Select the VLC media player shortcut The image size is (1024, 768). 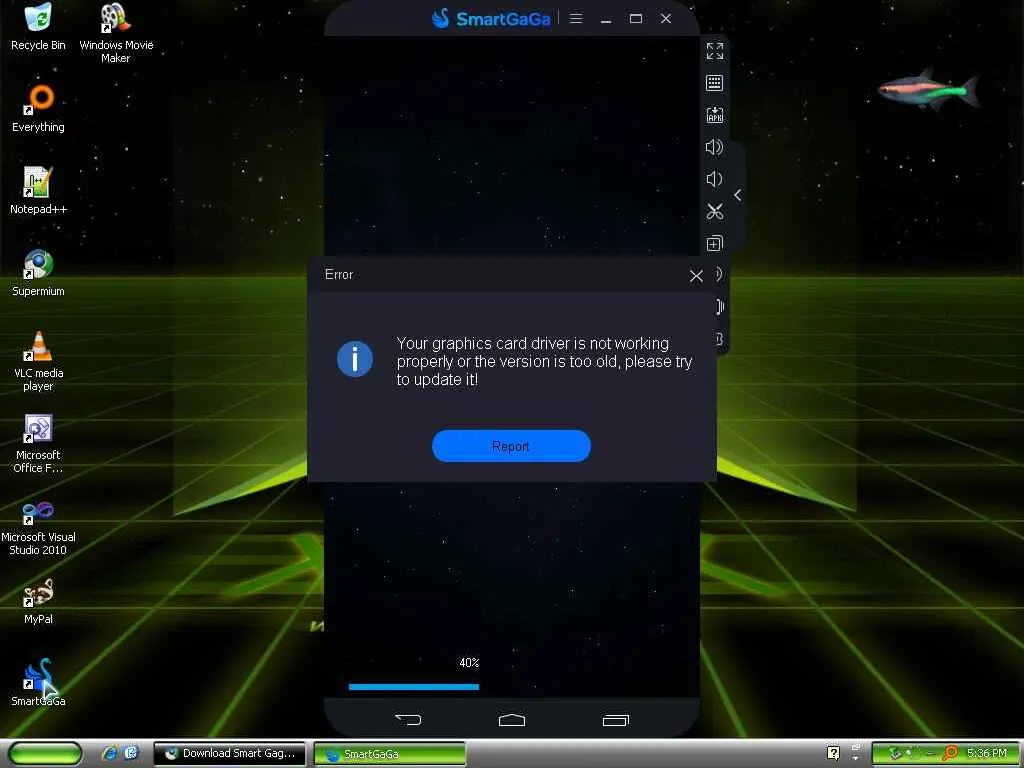[x=38, y=361]
